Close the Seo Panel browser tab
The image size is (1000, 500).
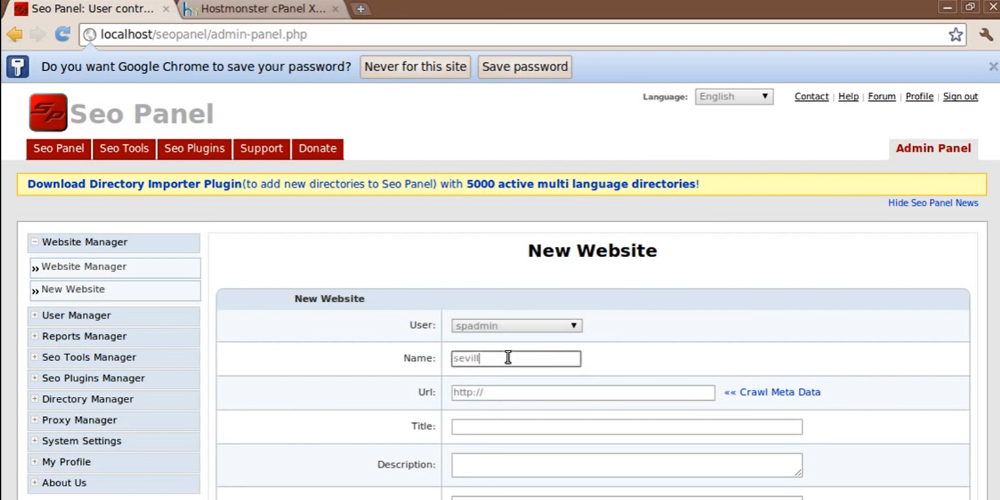click(166, 9)
